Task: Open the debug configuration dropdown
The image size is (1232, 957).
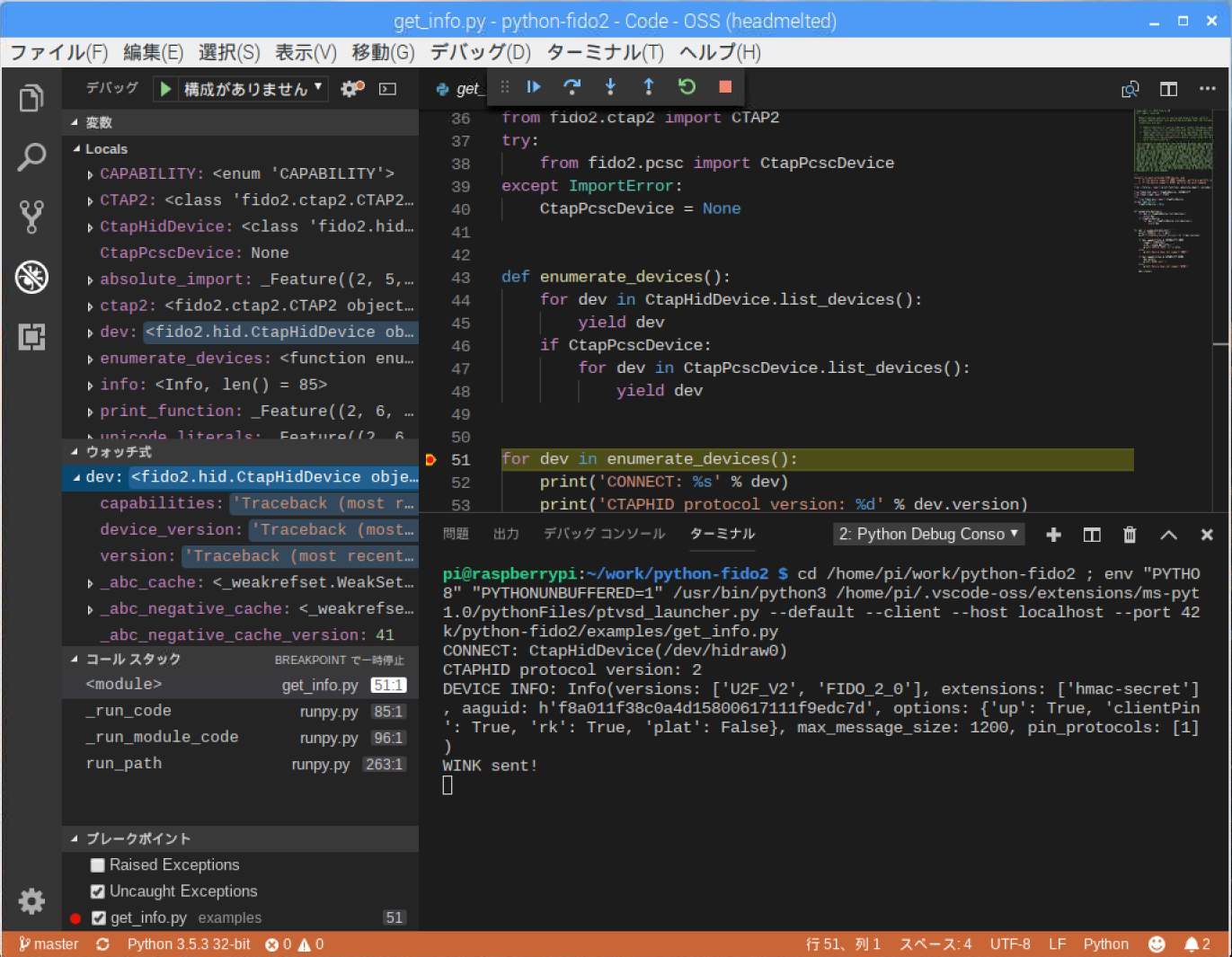Action: (252, 89)
